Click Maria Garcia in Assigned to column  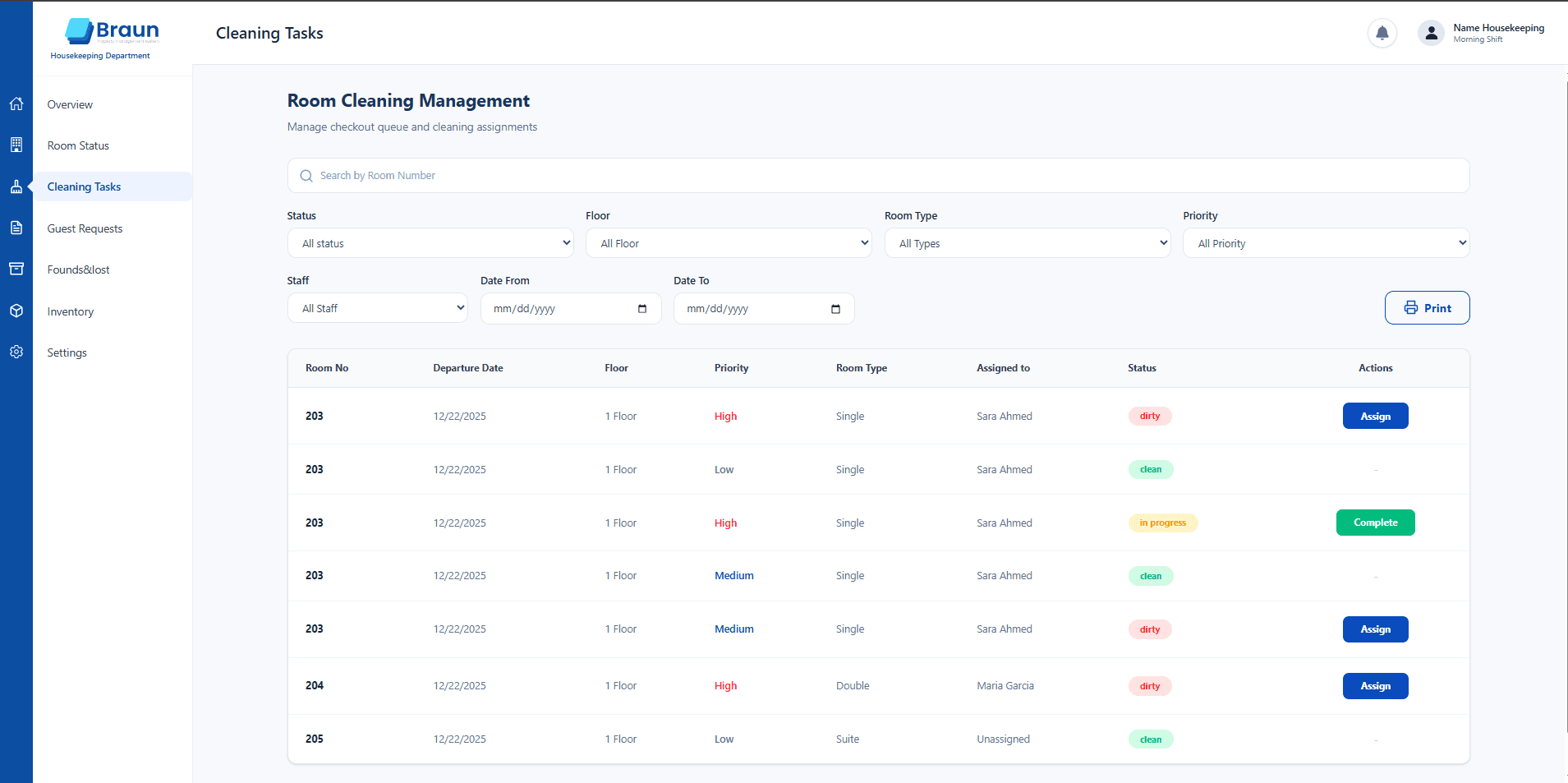click(1005, 686)
